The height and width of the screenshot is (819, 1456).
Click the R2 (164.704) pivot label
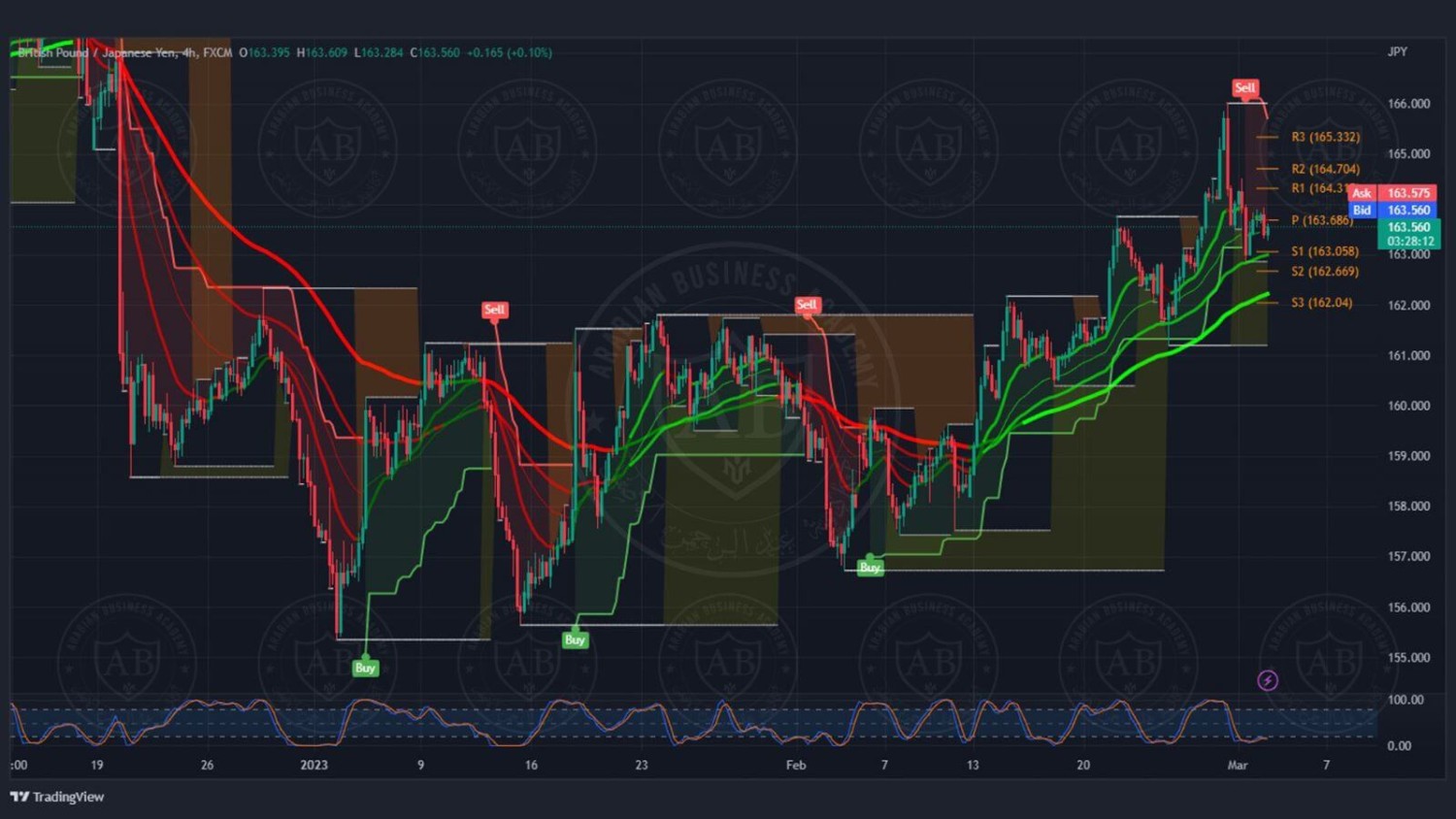(x=1326, y=169)
